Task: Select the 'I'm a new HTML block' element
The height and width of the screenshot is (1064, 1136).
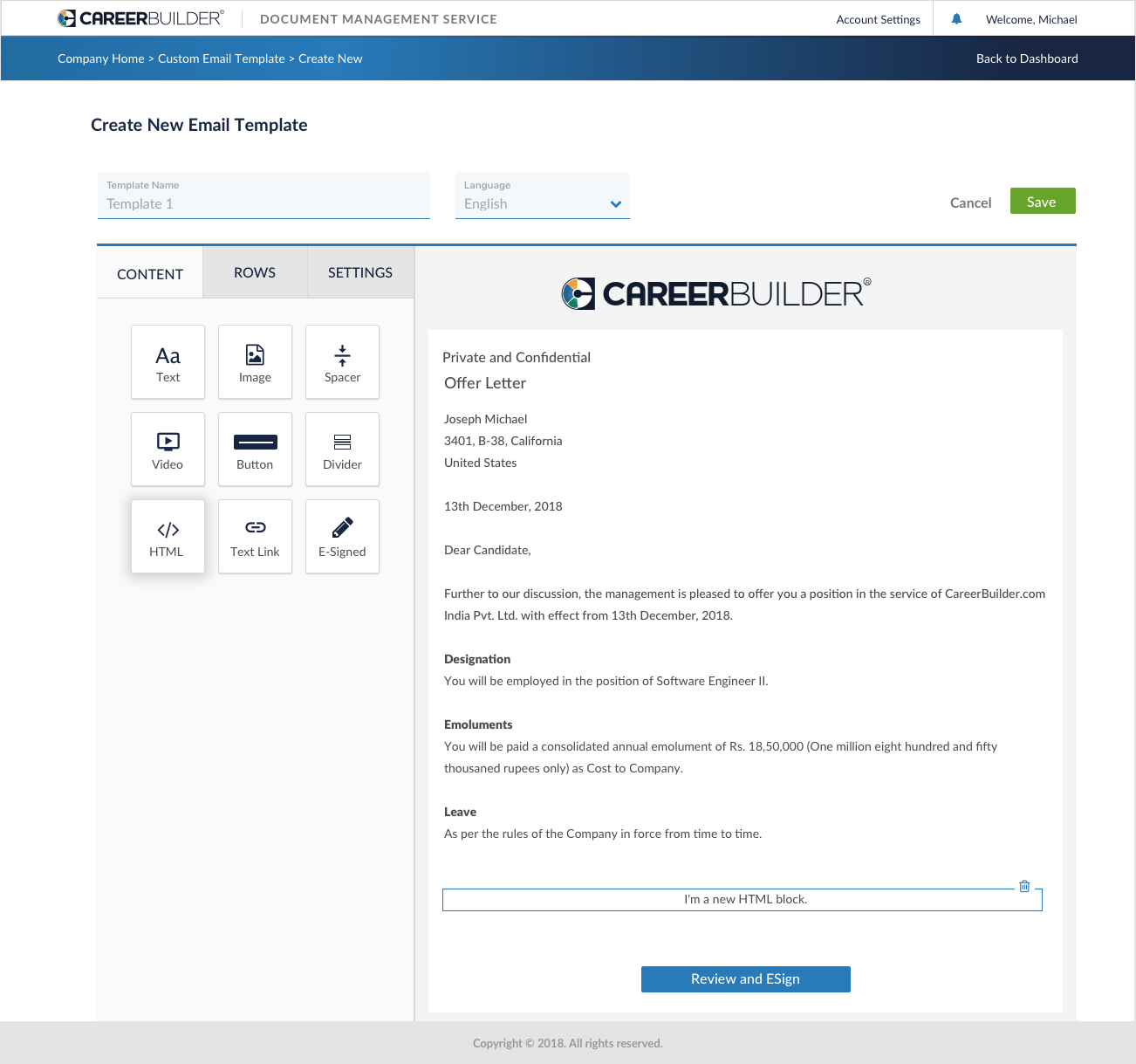Action: click(x=743, y=900)
